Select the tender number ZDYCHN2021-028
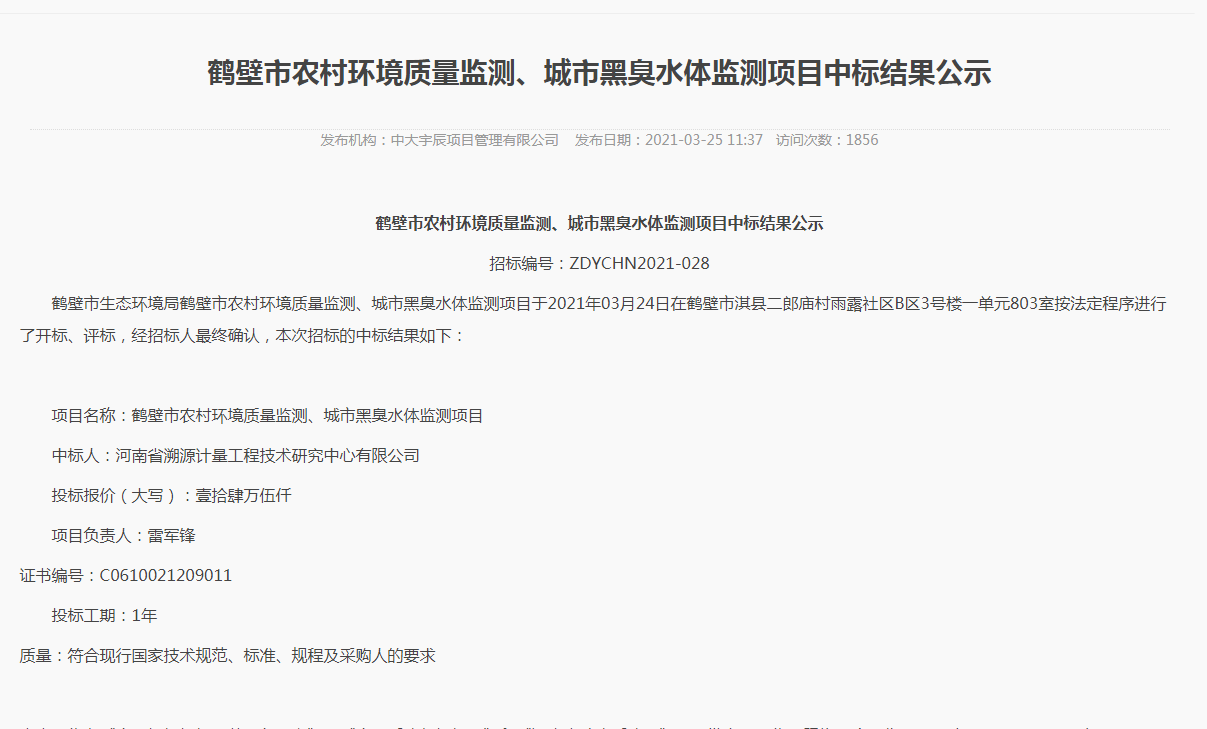 (639, 264)
